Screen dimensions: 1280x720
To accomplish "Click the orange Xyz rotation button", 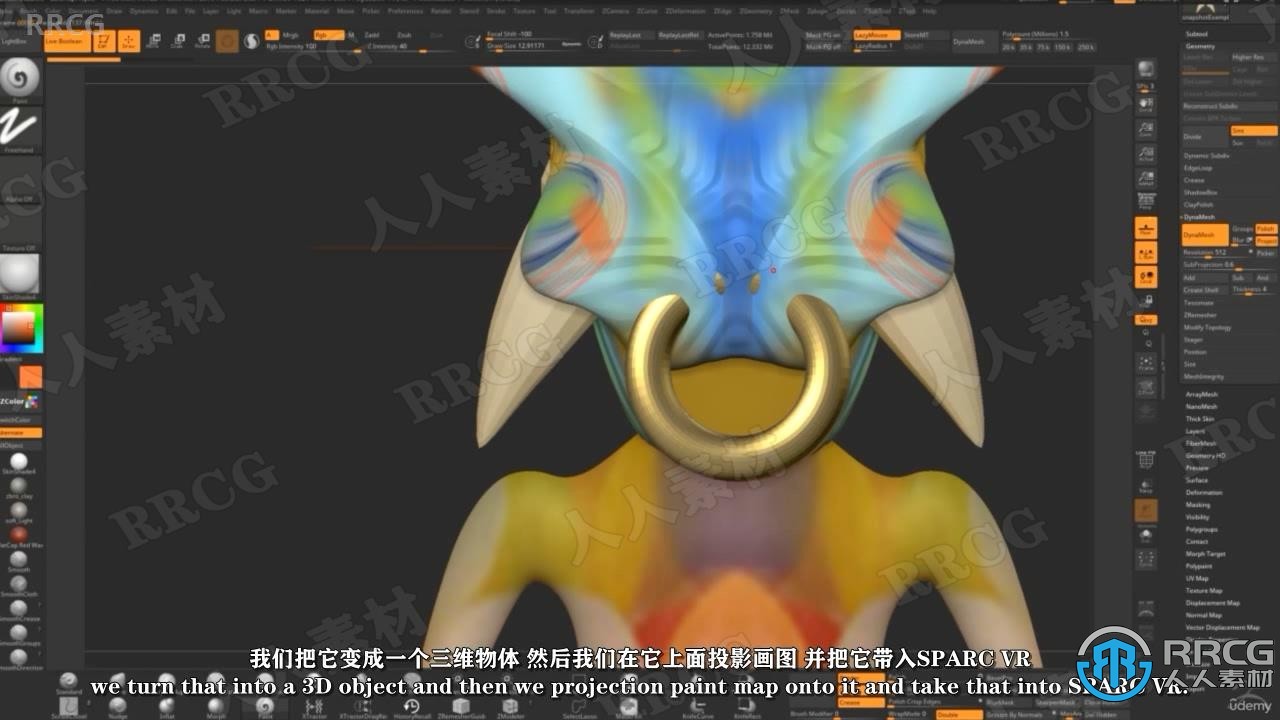I will pos(1146,319).
